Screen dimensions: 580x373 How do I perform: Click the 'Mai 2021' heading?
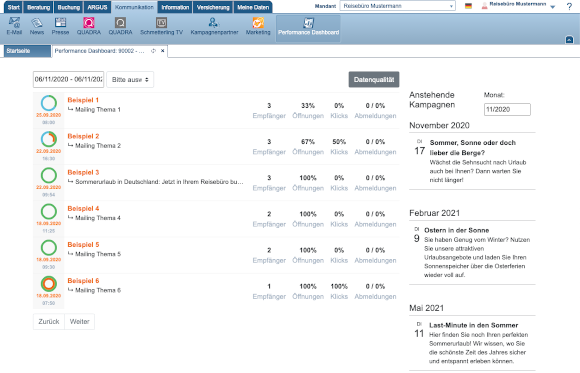click(426, 308)
